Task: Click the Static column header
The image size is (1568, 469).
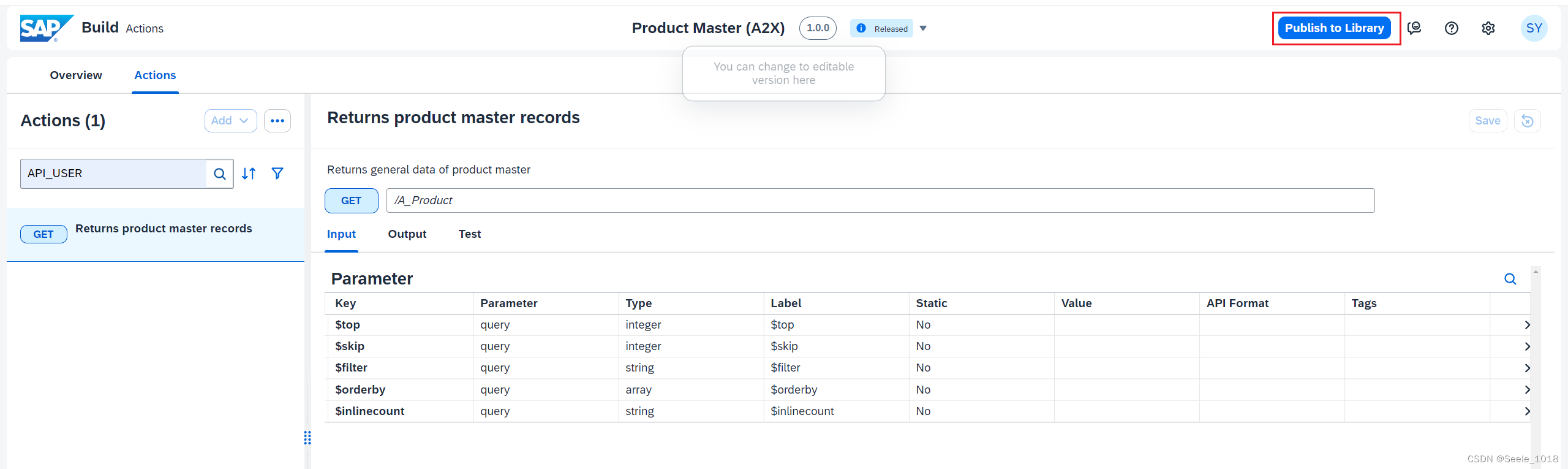Action: tap(981, 303)
